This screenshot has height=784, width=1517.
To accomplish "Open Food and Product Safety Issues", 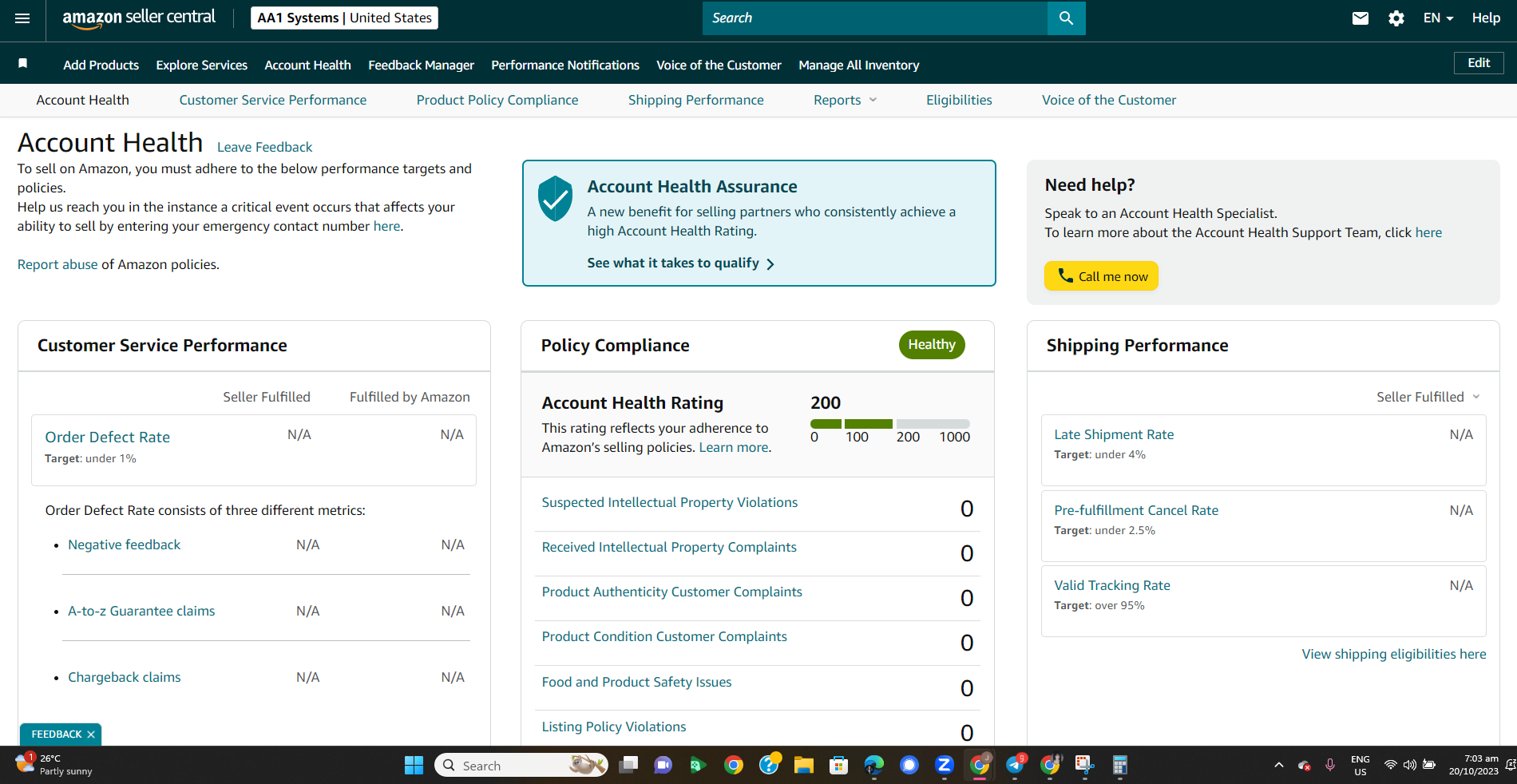I will [x=637, y=682].
